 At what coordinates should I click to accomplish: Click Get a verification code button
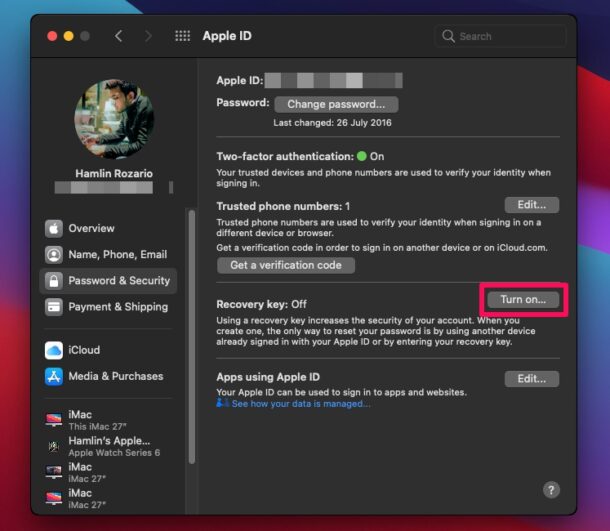(286, 265)
